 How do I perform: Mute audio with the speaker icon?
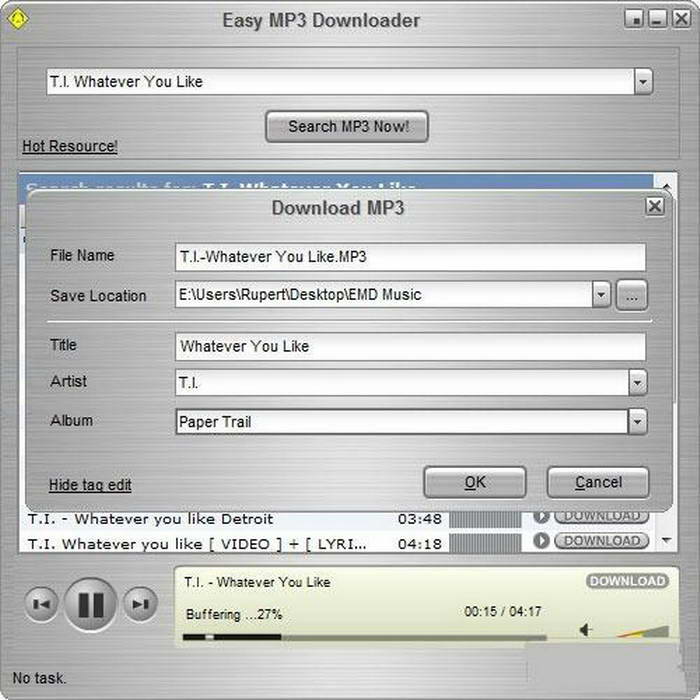[x=585, y=630]
